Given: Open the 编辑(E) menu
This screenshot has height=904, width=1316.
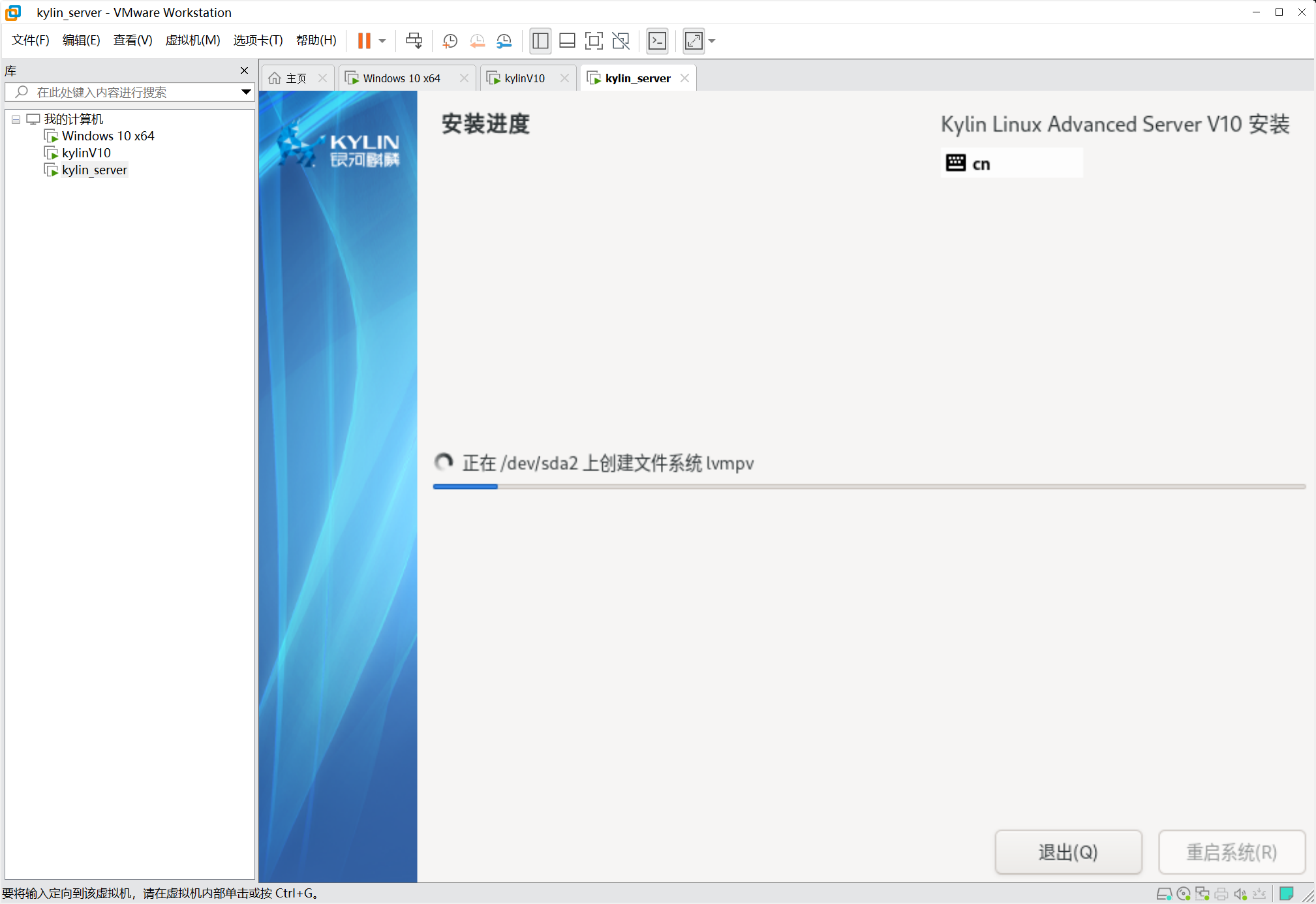Looking at the screenshot, I should point(81,40).
